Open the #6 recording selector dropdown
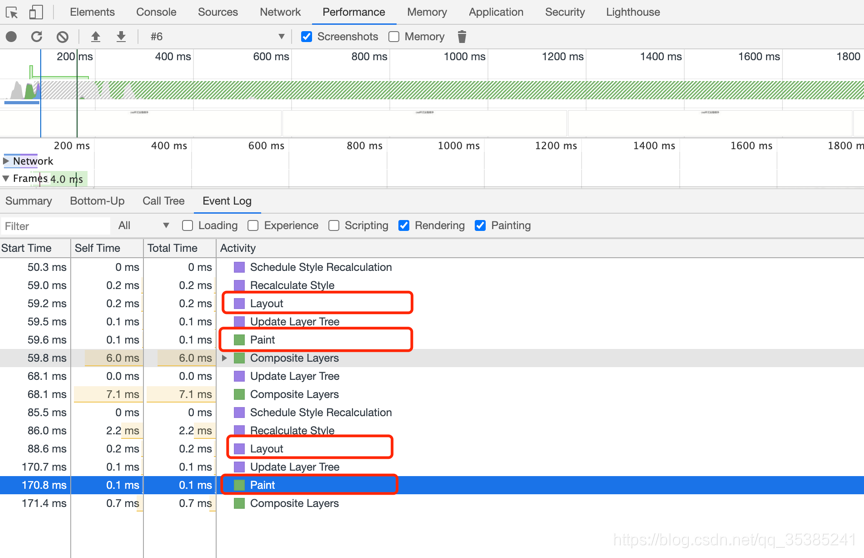Screen dimensions: 864x558 217,36
